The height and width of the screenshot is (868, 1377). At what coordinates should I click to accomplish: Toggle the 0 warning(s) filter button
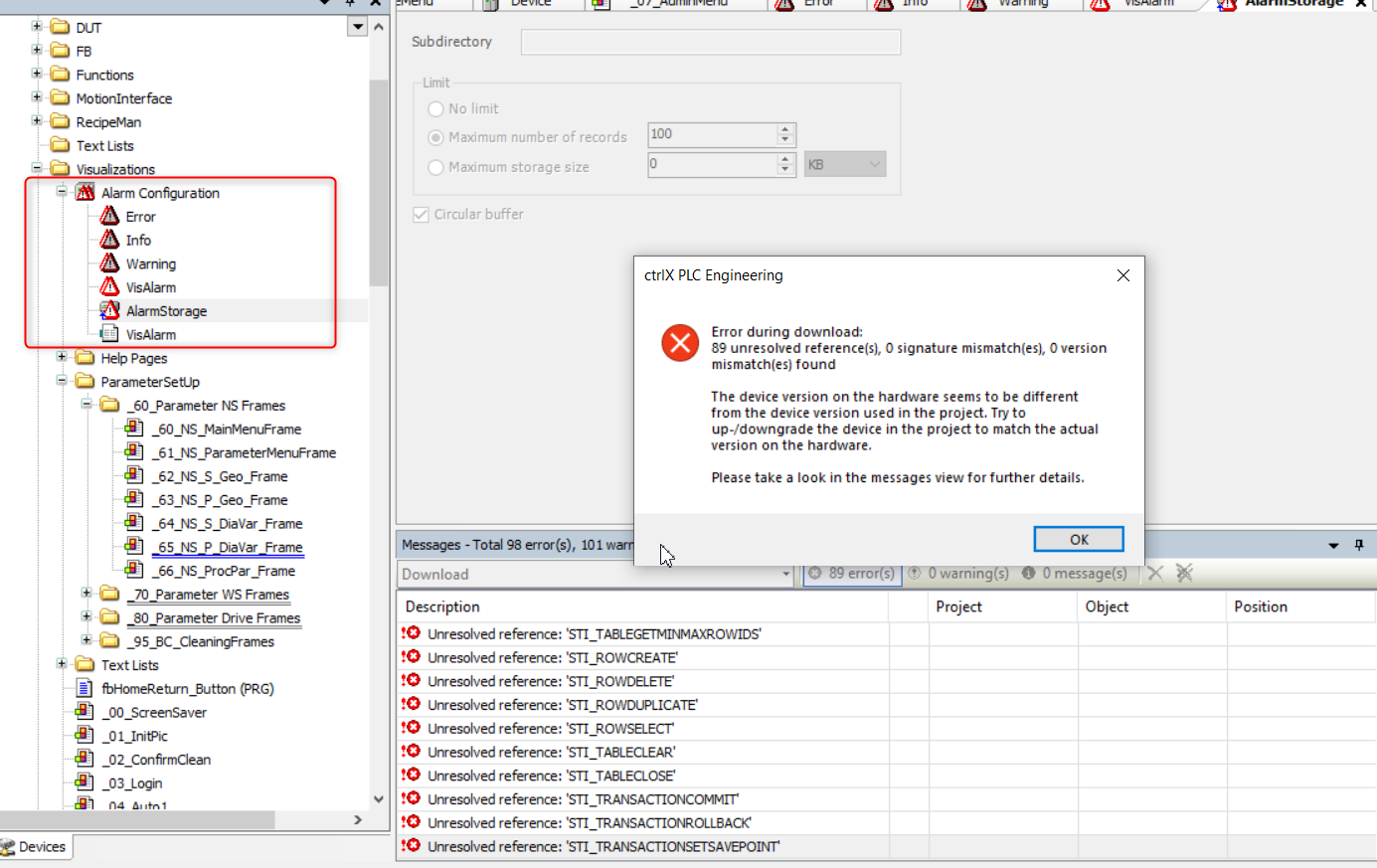[x=957, y=574]
